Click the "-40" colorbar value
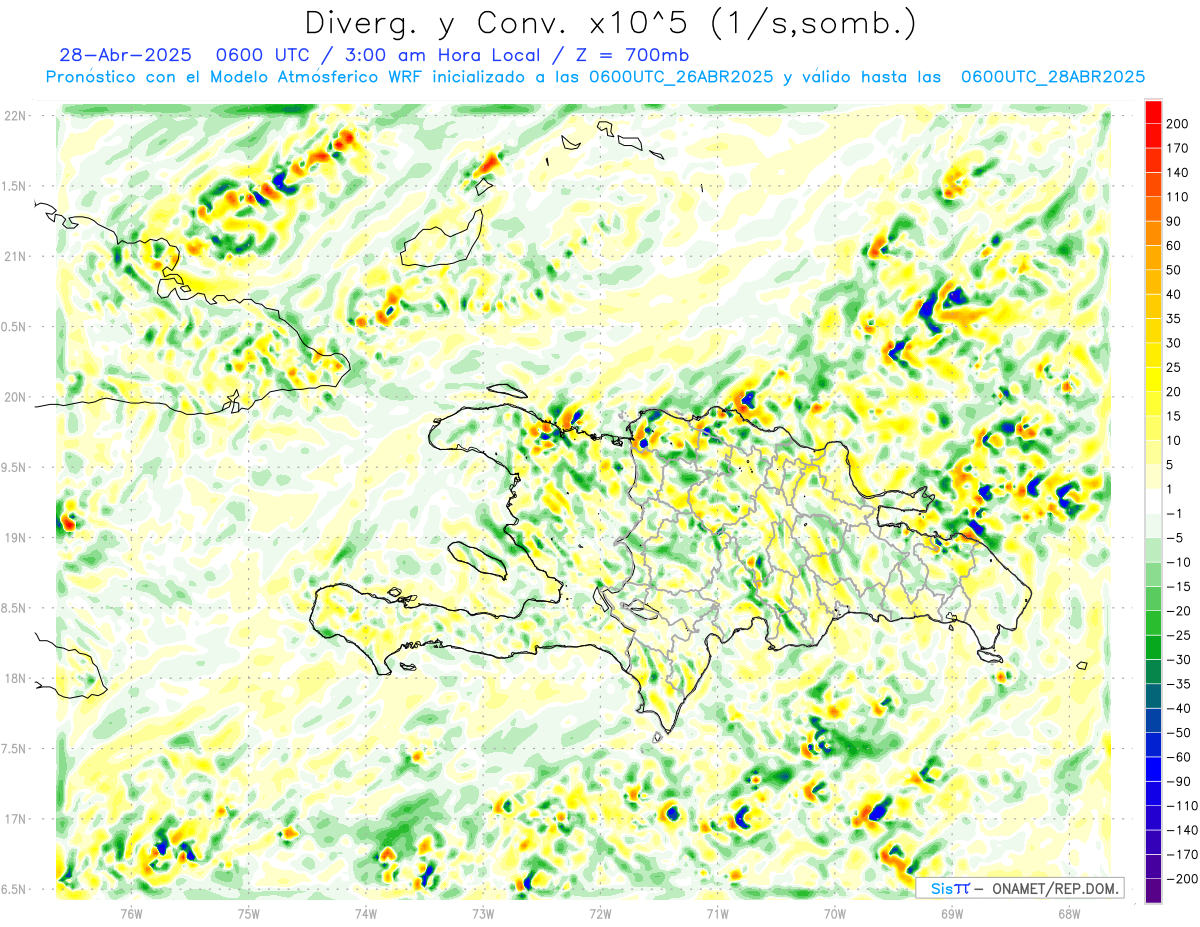The height and width of the screenshot is (927, 1200). 1179,708
